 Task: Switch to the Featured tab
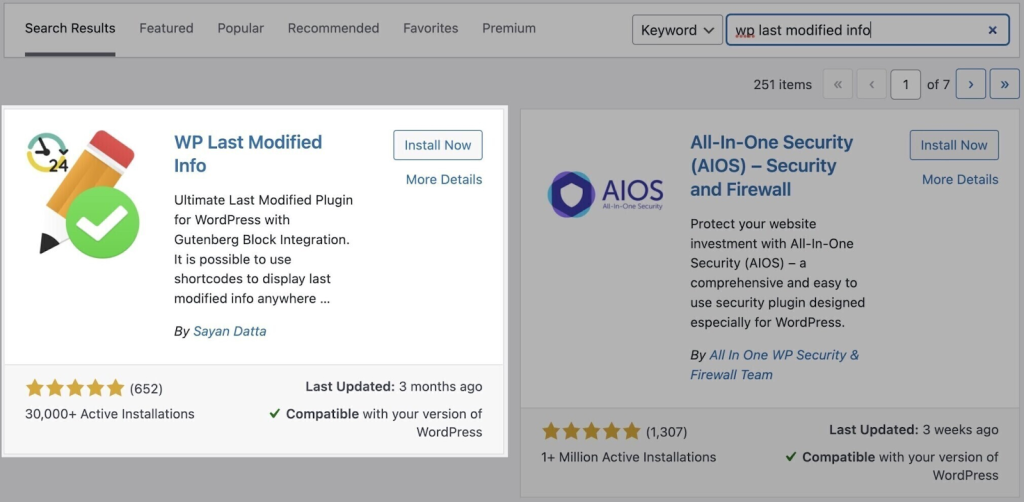(166, 28)
